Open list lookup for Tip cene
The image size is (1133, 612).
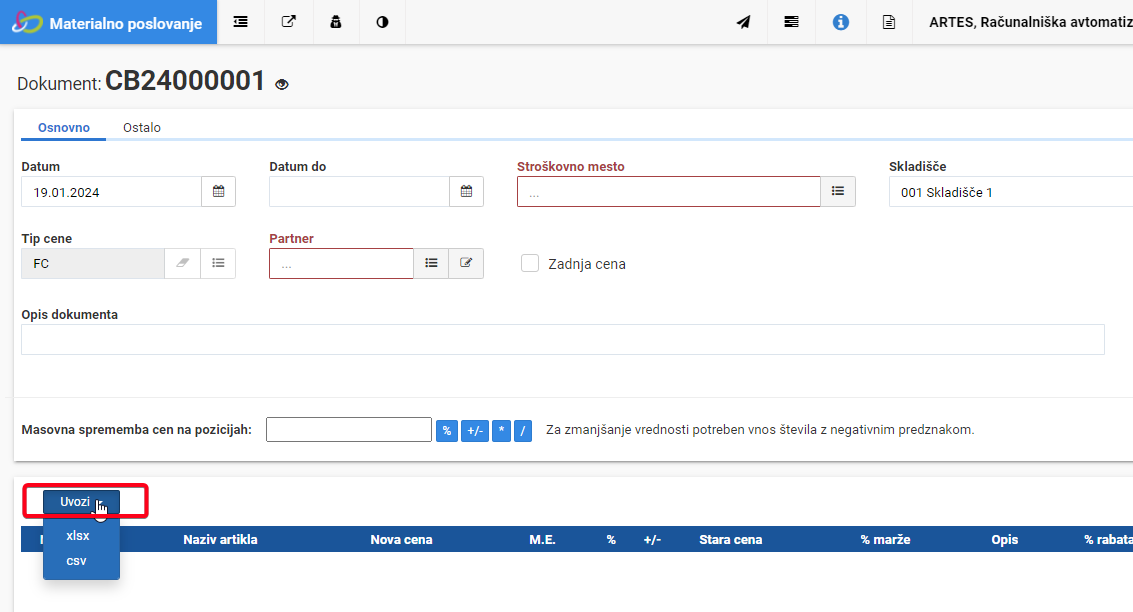point(218,263)
